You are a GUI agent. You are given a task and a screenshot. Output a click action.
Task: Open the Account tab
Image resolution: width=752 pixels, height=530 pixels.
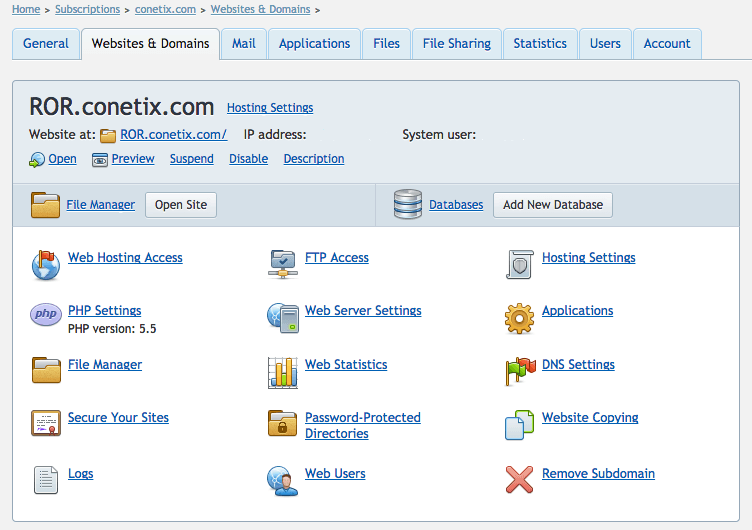tap(667, 44)
